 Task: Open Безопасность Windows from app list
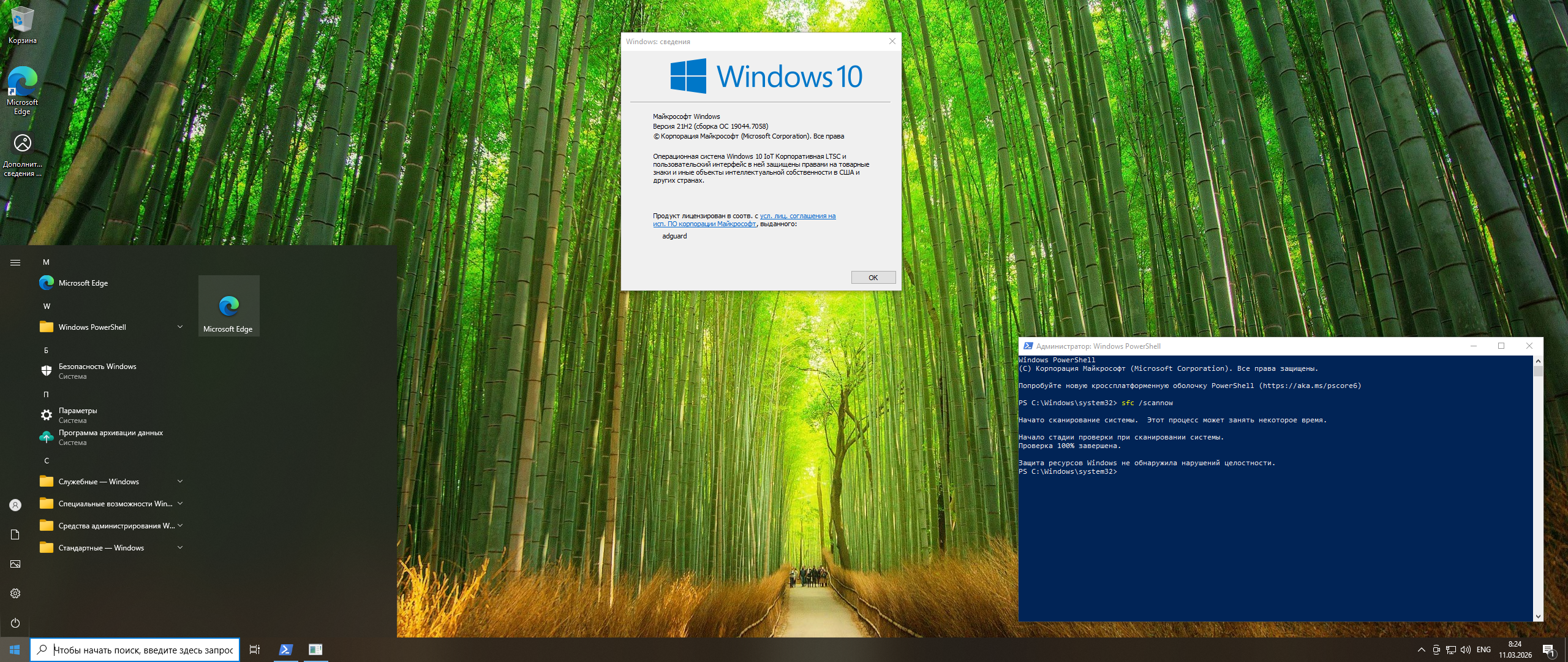(97, 371)
